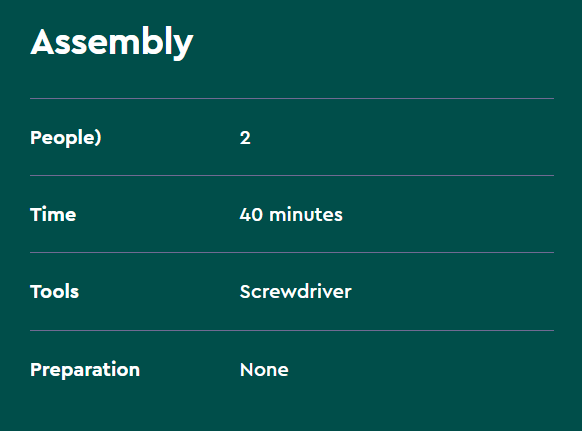
Task: Click the word minutes in the Time row
Action: point(306,215)
